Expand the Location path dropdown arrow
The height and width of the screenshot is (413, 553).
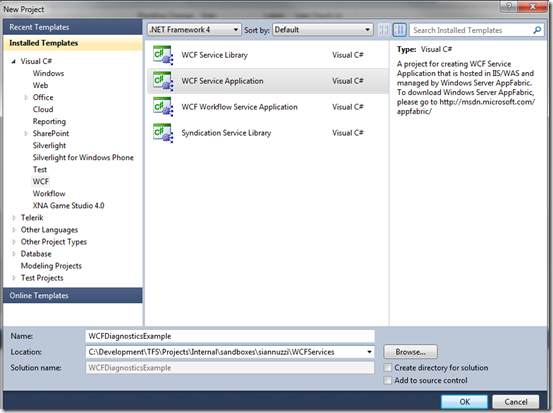[369, 352]
